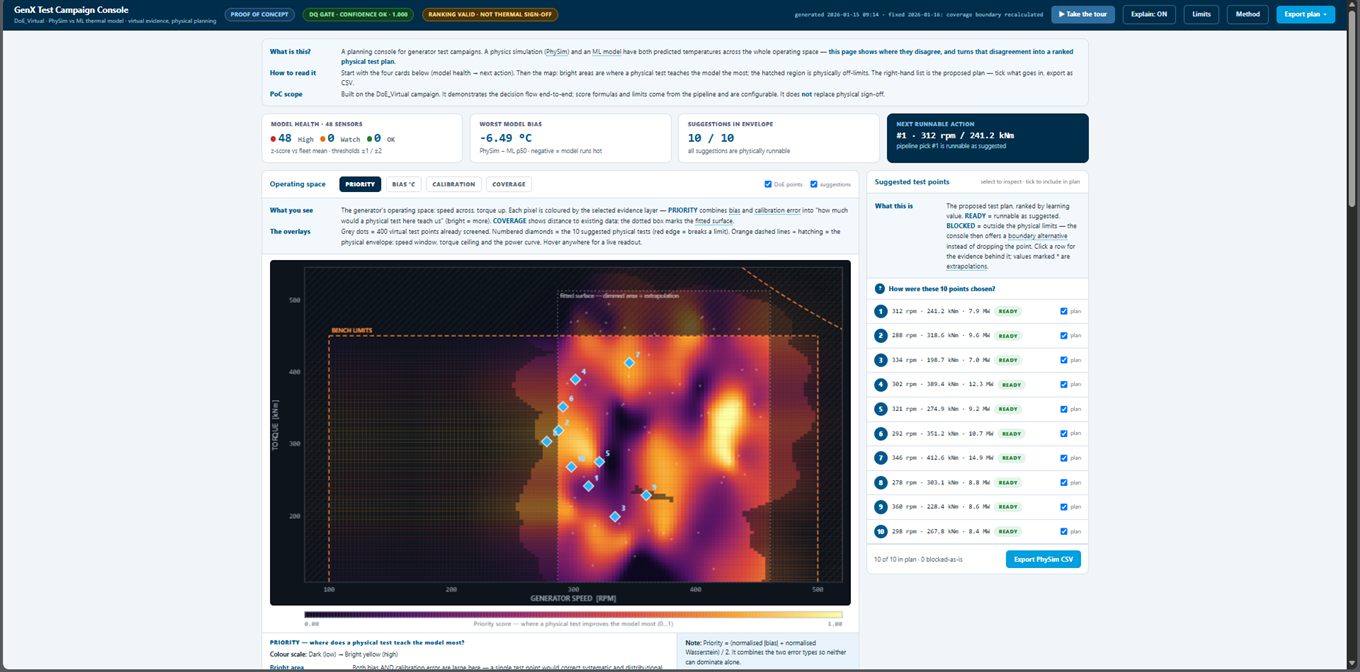Screen dimensions: 1360x672
Task: Click the priority score colour scale bar
Action: 573,615
